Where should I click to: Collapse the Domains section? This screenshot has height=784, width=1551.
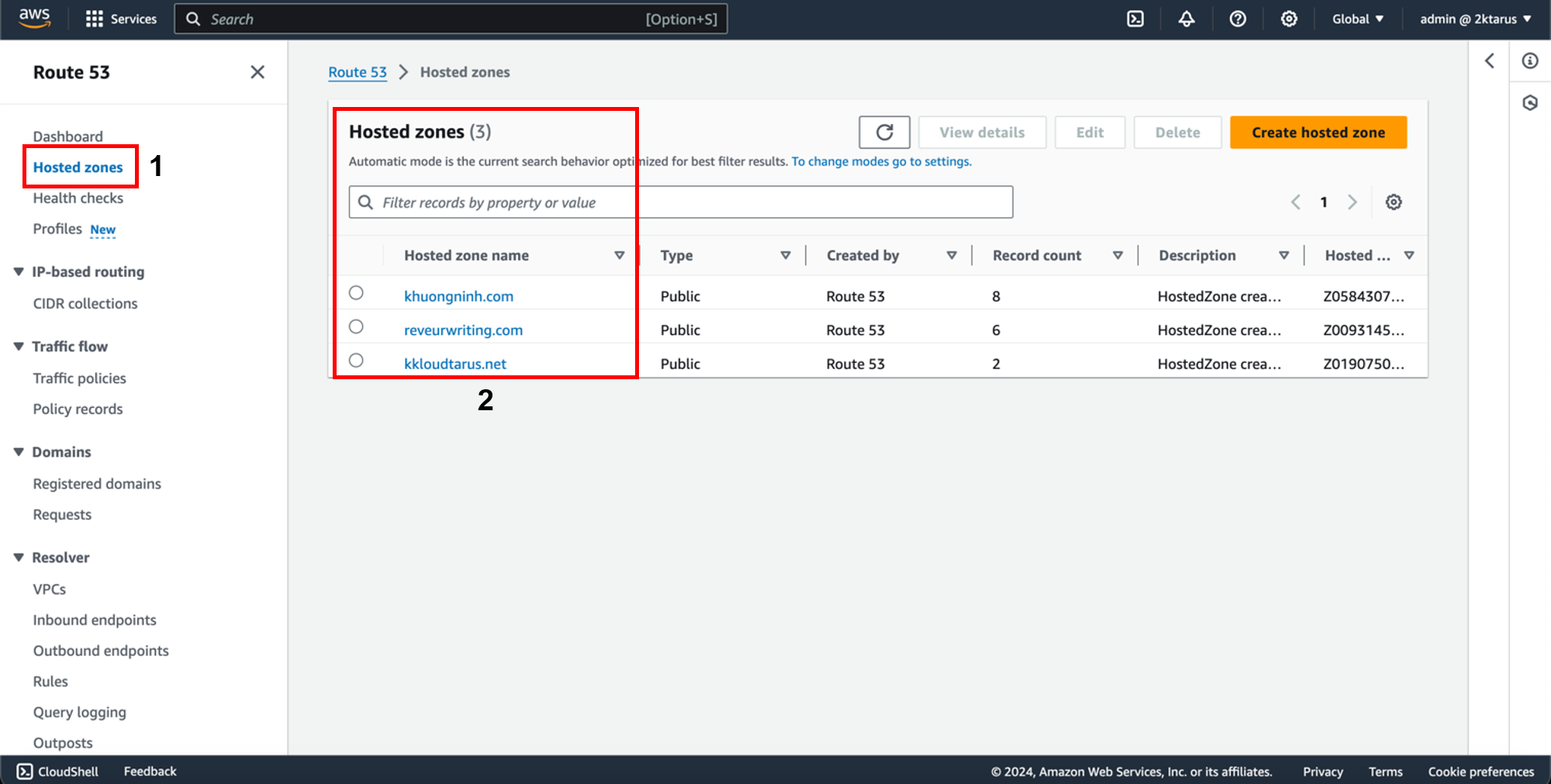(19, 451)
